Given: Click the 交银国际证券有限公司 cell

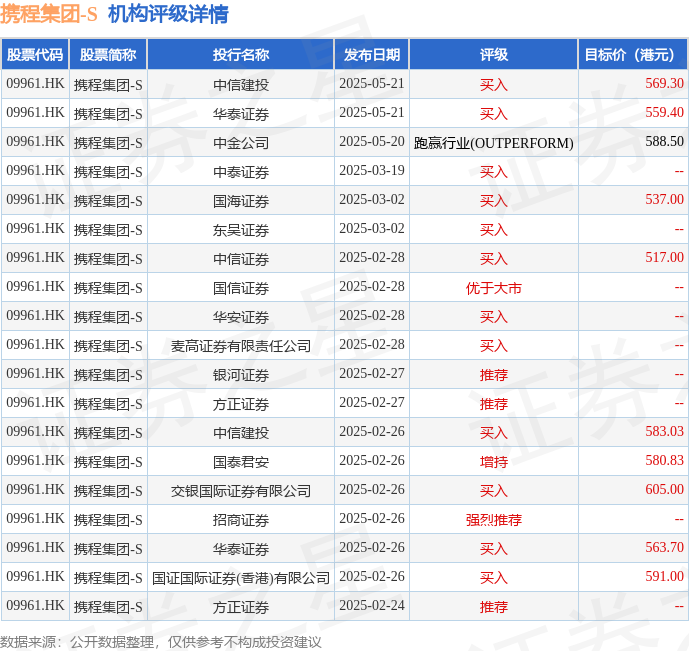Looking at the screenshot, I should click(x=241, y=491).
